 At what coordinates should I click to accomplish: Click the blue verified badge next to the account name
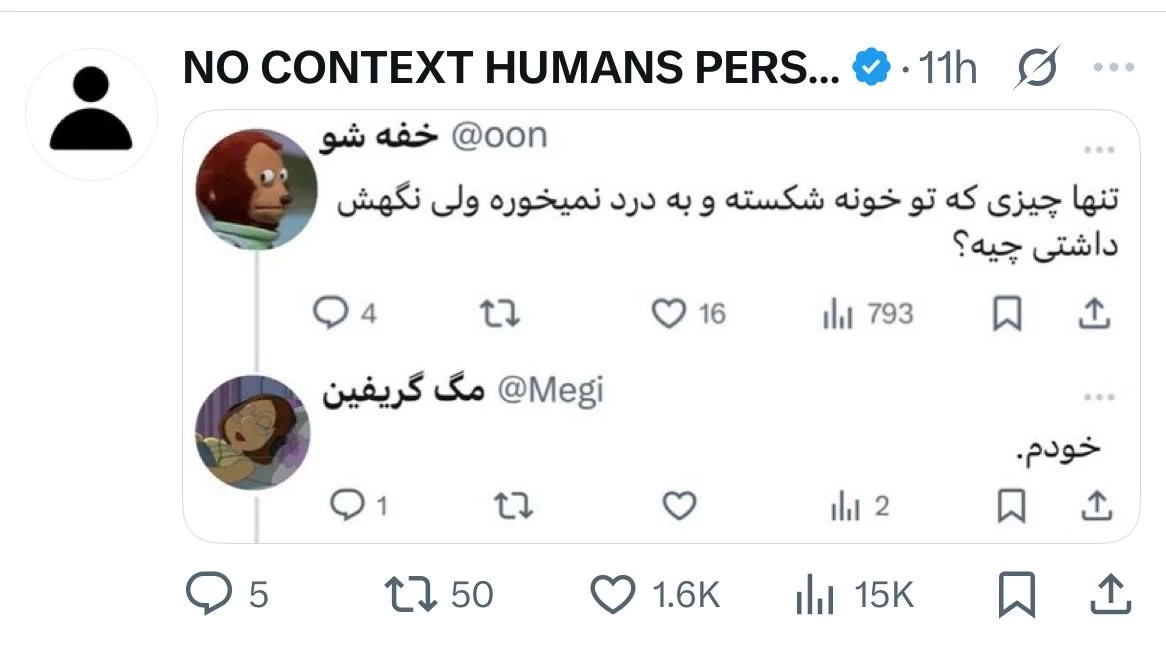tap(871, 66)
